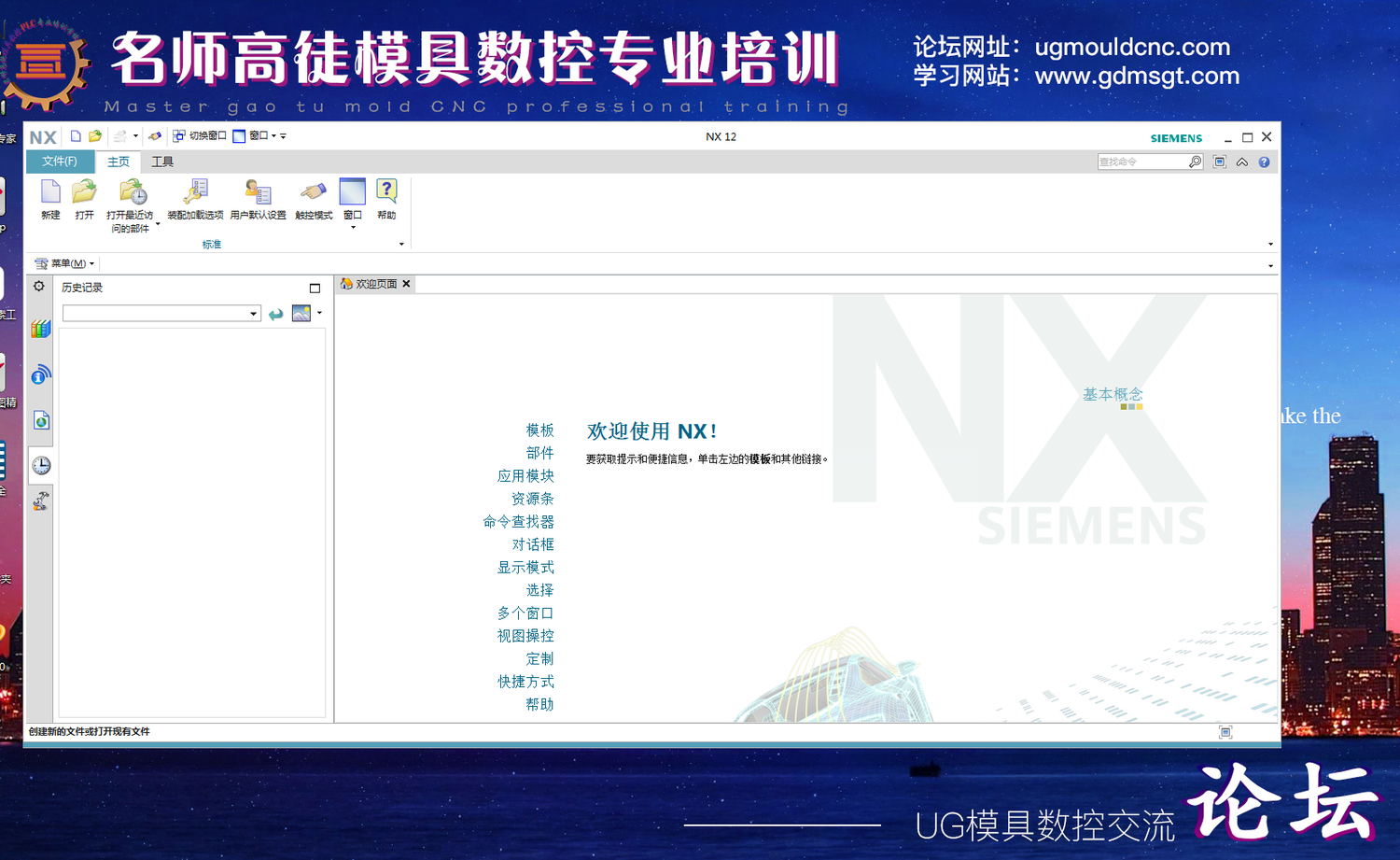Viewport: 1400px width, 860px height.
Task: Click quick-access open folder icon
Action: coord(94,136)
